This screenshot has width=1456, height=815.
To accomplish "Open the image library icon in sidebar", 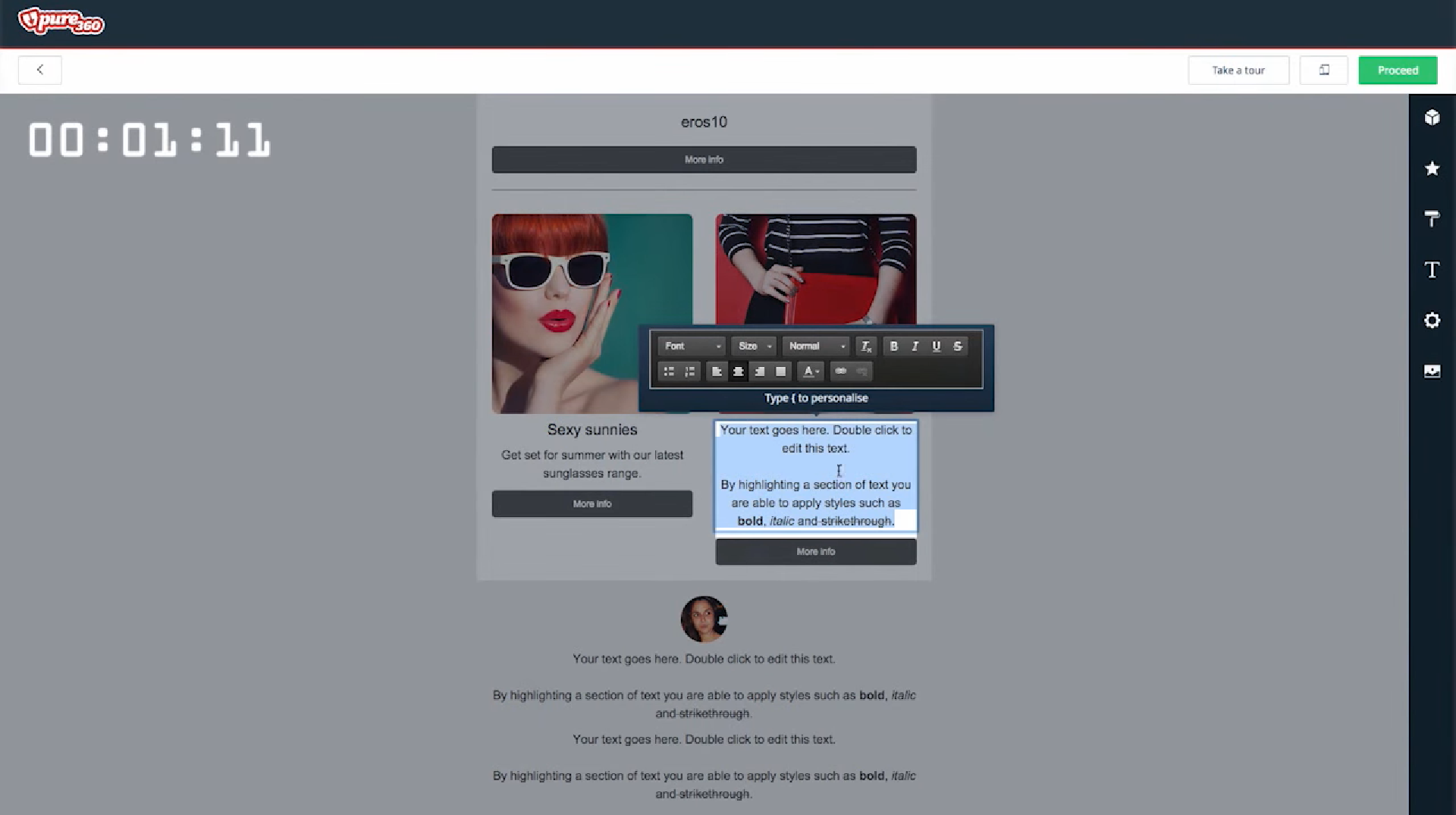I will tap(1432, 371).
